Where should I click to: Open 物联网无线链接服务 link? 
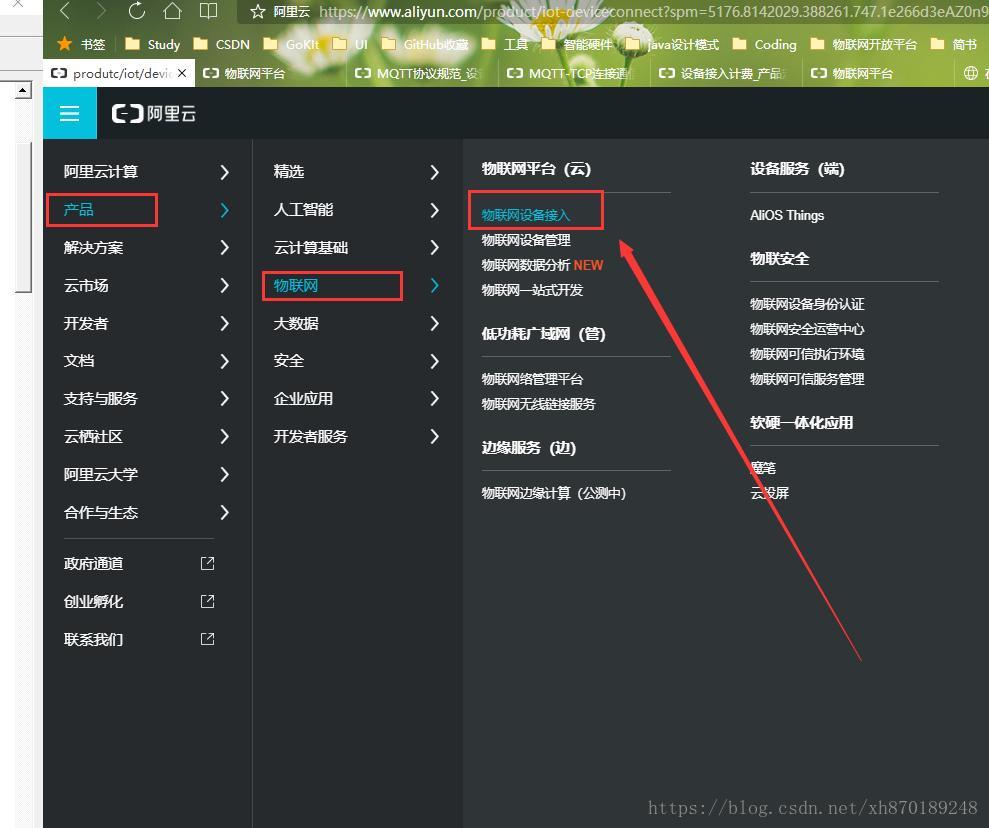click(x=538, y=404)
